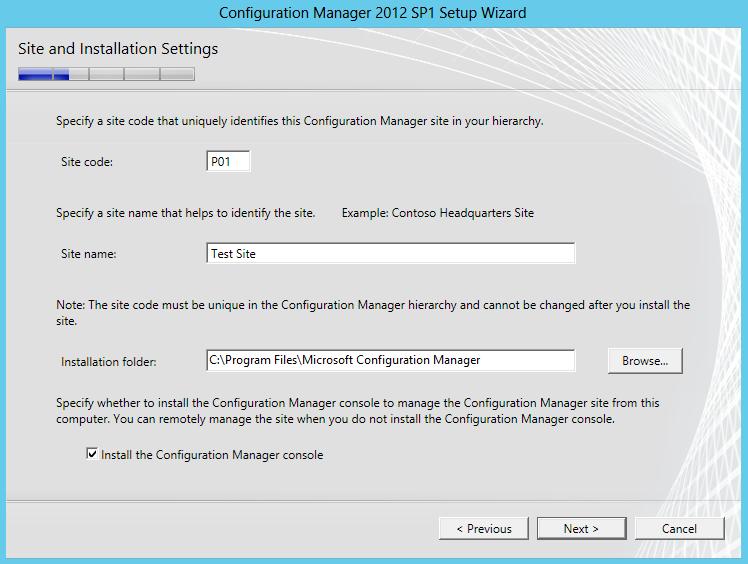This screenshot has height=564, width=748.
Task: Click the 'Example: Contoso Headquarters Site' text
Action: coord(438,213)
